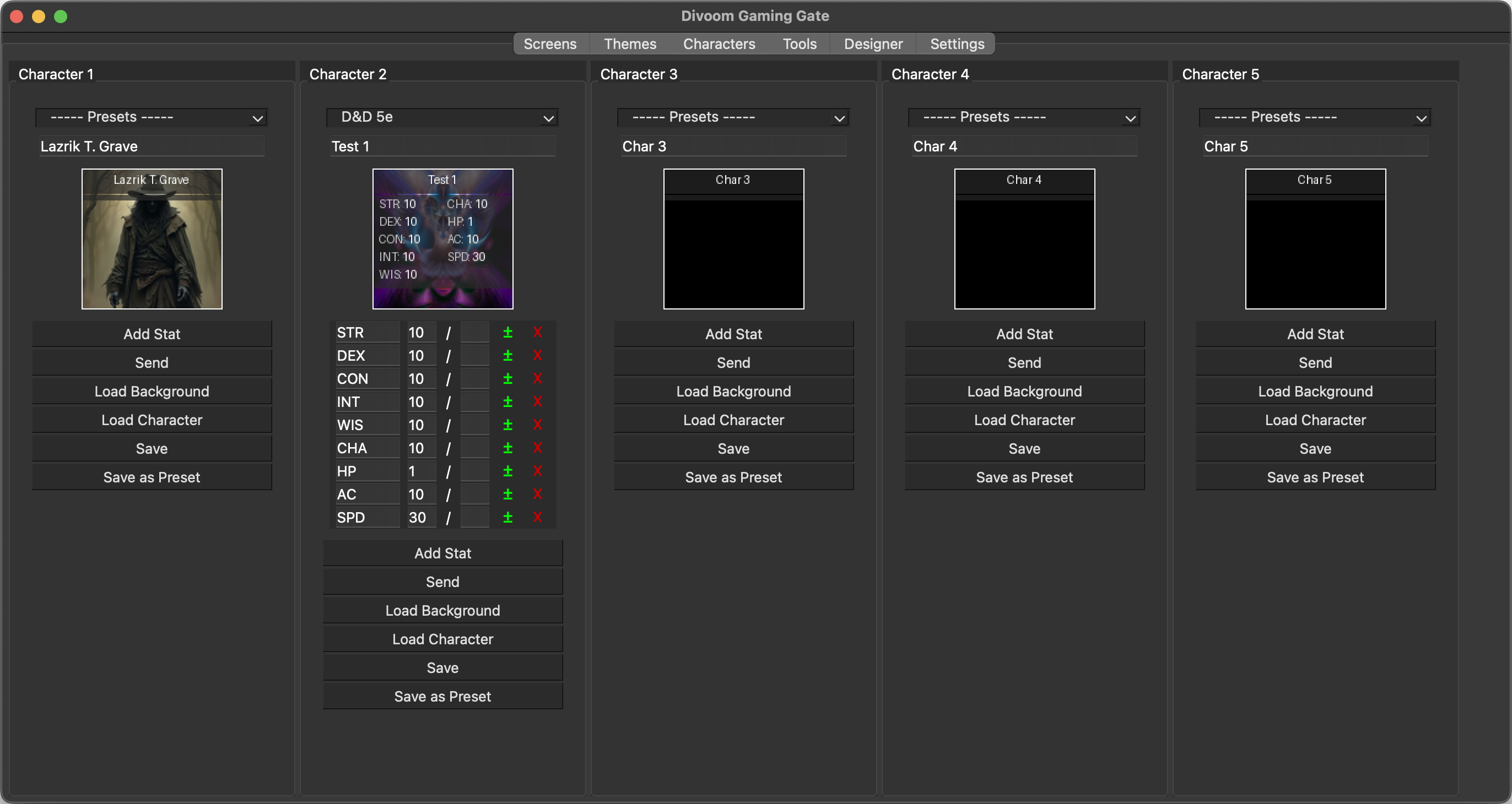Screen dimensions: 1512x804
Task: Click the ± adjust icon for HP row
Action: [x=507, y=471]
